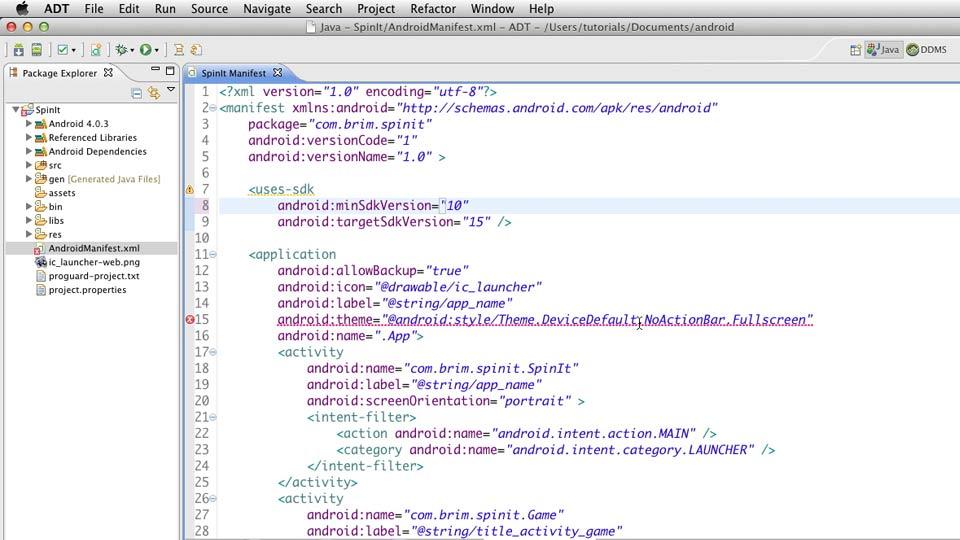Expand the bin folder
This screenshot has width=960, height=540.
coord(28,206)
